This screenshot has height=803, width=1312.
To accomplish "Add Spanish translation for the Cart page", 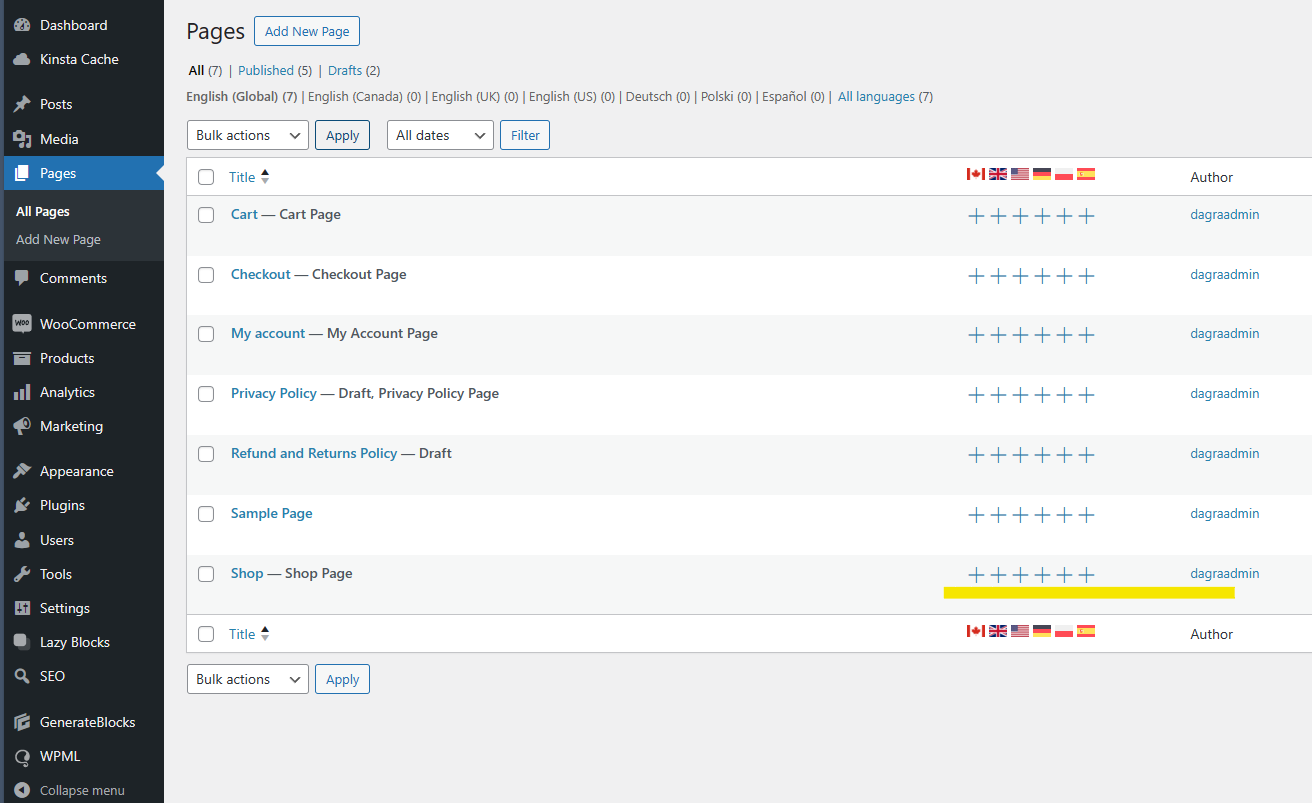I will point(1087,216).
